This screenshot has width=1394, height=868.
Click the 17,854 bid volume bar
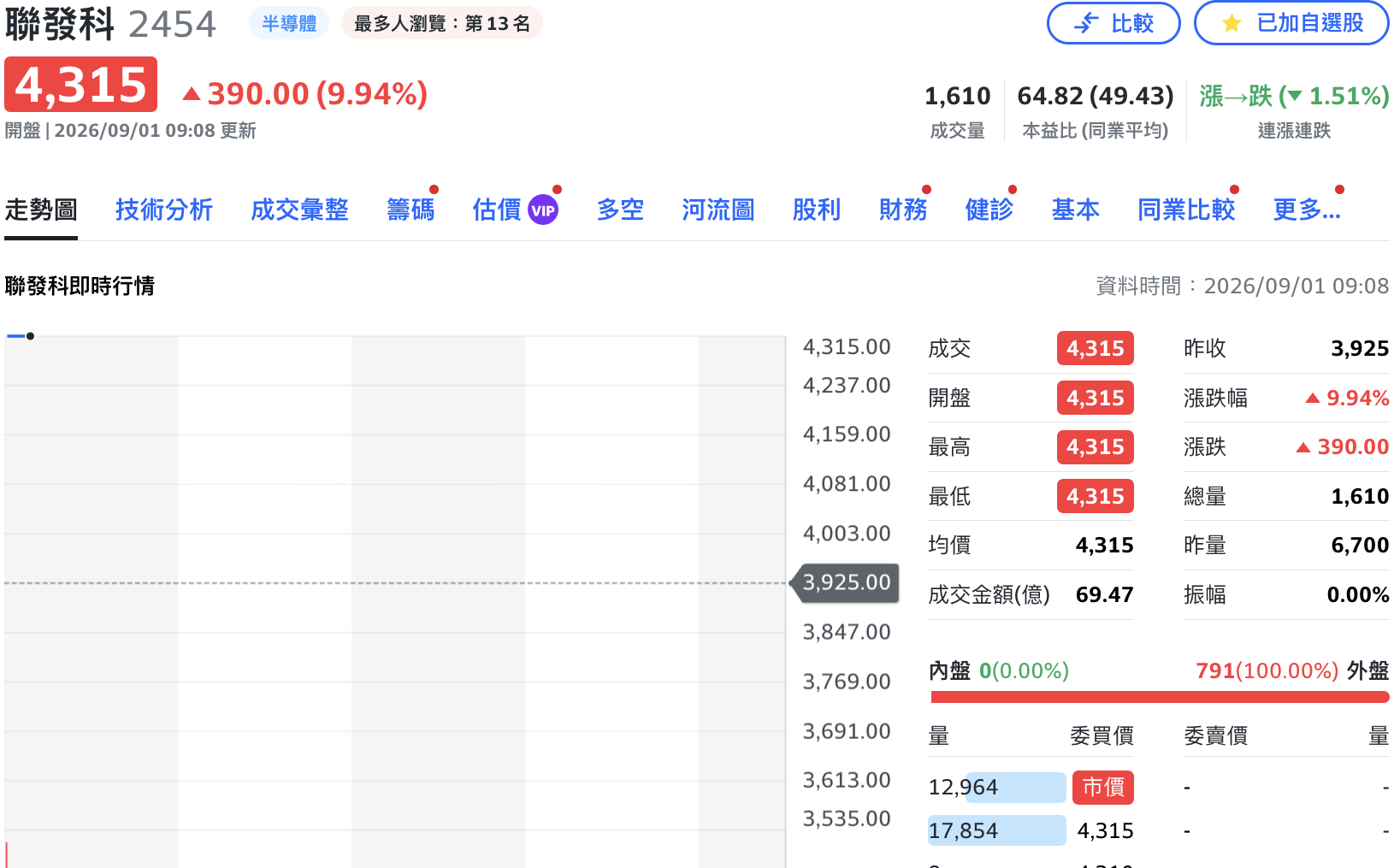[x=997, y=830]
